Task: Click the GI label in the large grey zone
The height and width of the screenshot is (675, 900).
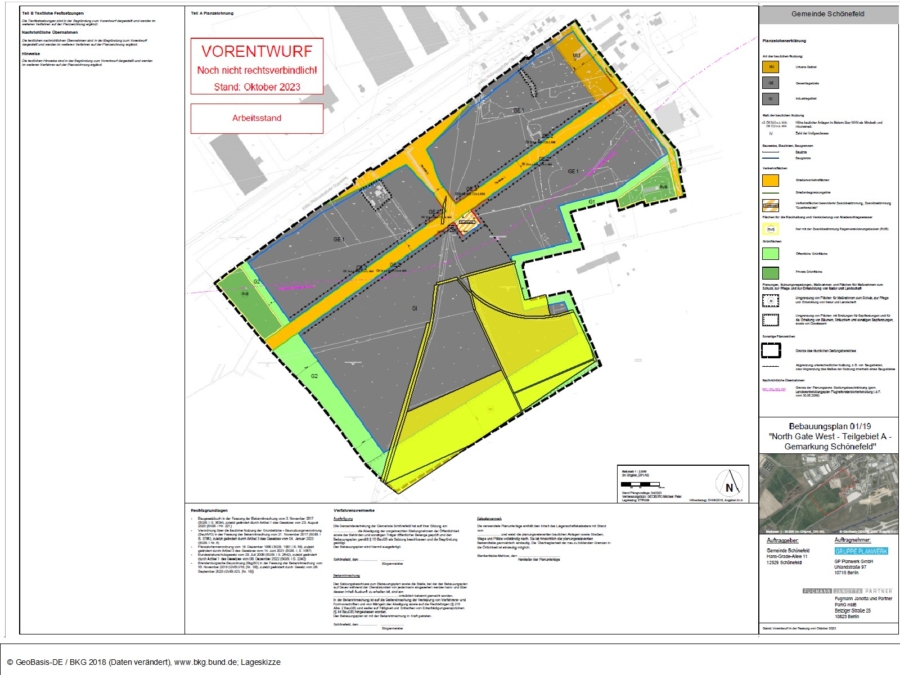Action: coord(414,308)
